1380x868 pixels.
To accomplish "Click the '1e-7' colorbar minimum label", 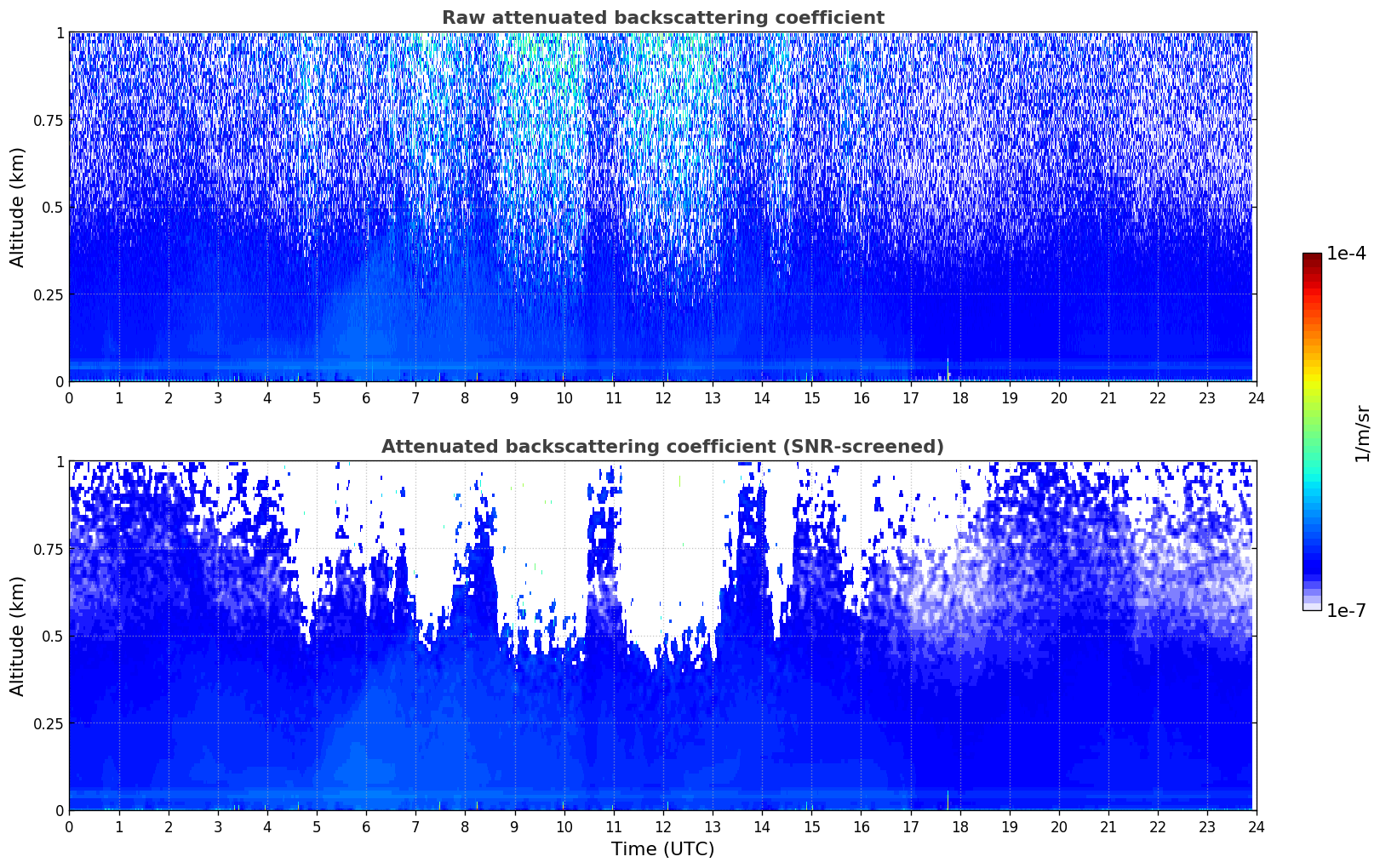I will tap(1346, 611).
